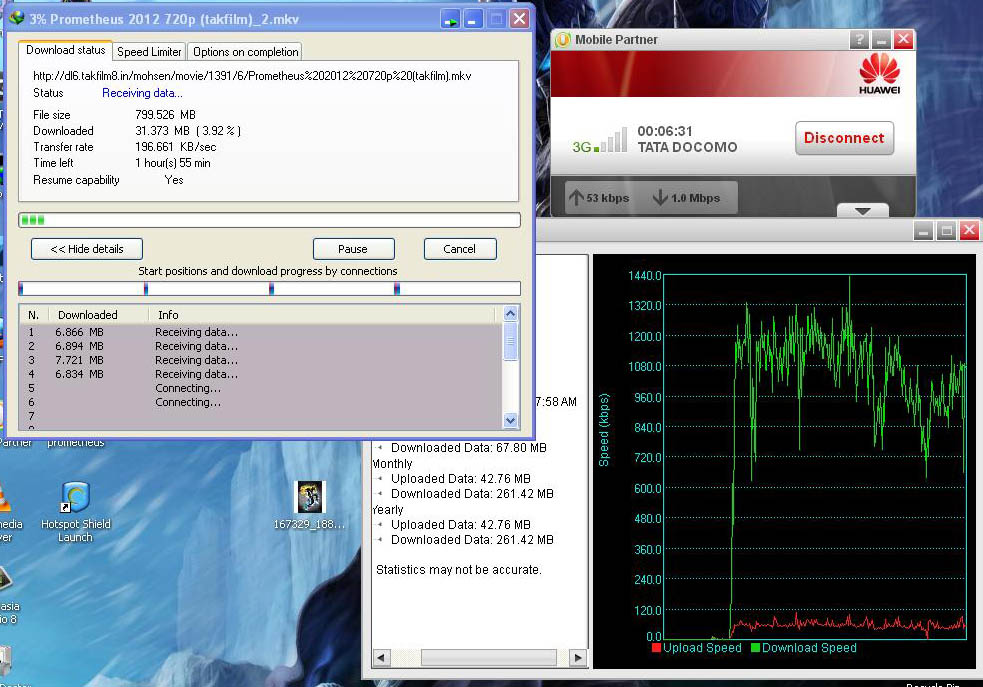Select connection row 5 Connecting

261,388
